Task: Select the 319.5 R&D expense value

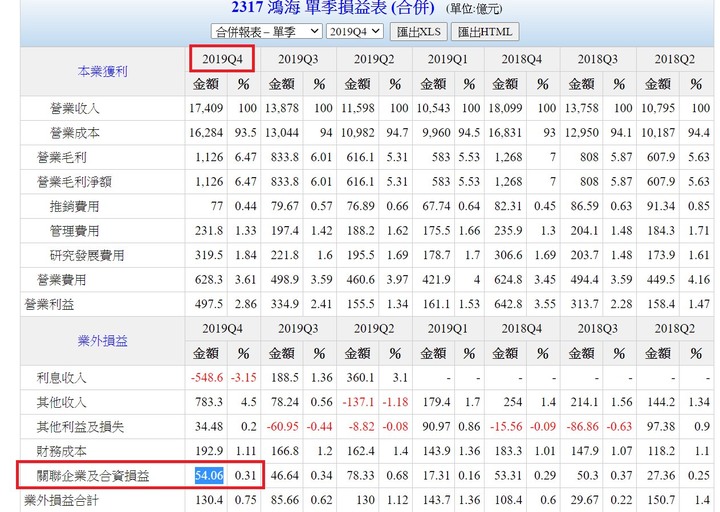Action: (x=209, y=255)
